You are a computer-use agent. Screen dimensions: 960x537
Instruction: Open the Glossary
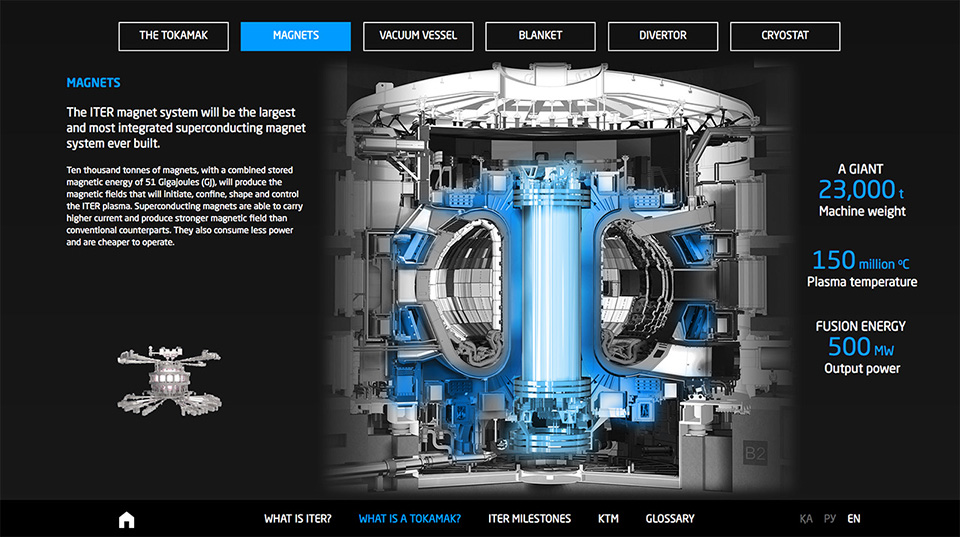pyautogui.click(x=670, y=519)
